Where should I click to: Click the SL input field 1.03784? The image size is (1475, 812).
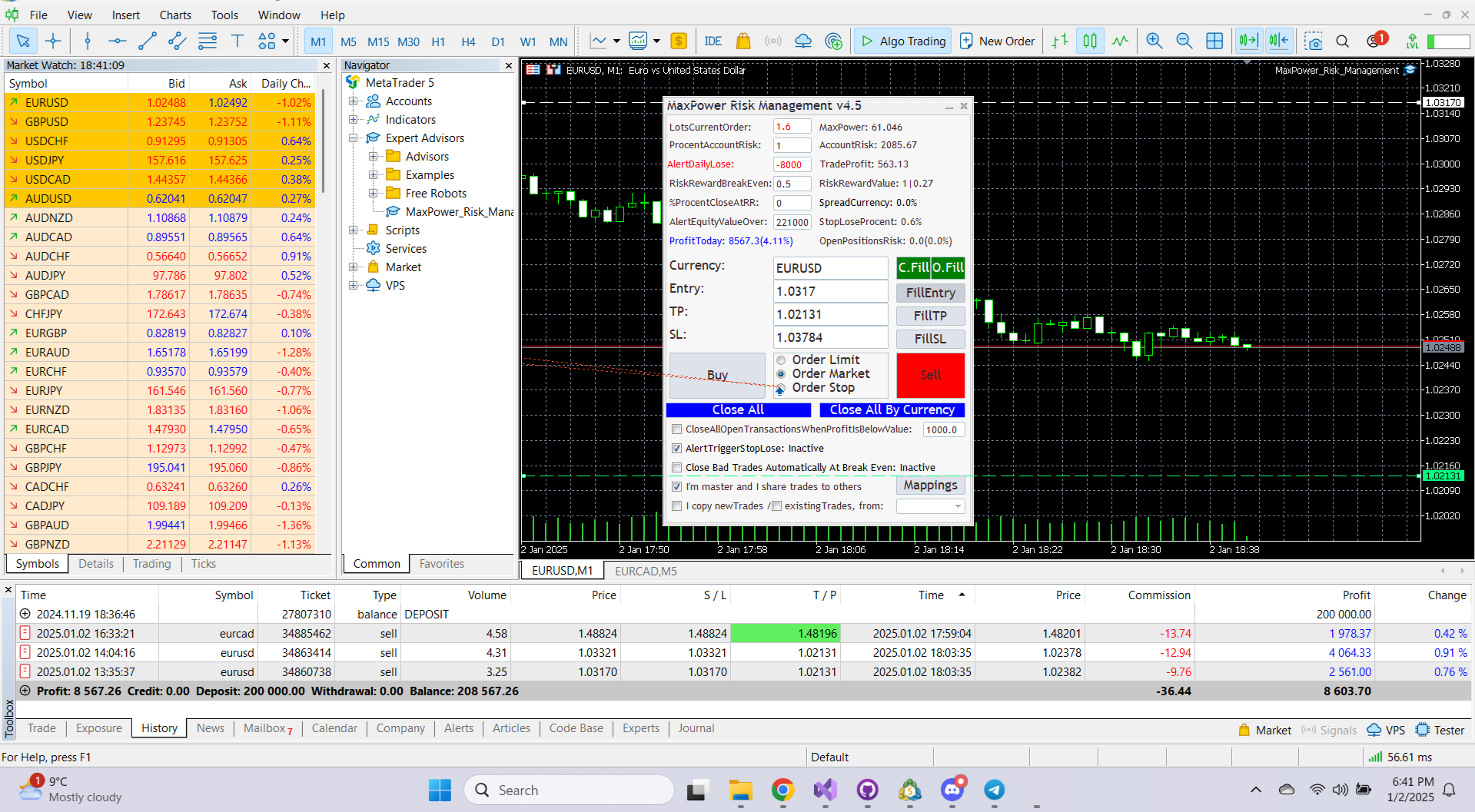[830, 337]
